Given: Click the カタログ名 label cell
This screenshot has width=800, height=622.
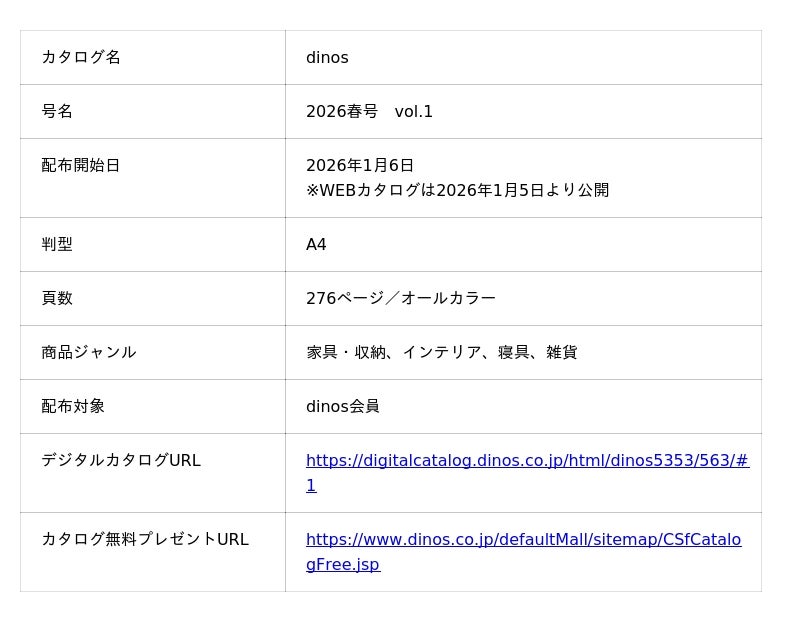Looking at the screenshot, I should (x=81, y=57).
